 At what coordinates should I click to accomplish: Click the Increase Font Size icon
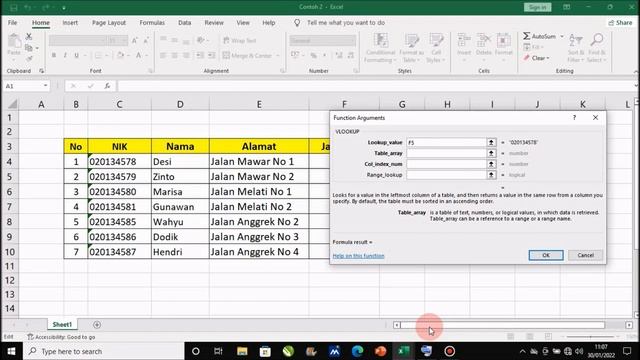[x=135, y=40]
